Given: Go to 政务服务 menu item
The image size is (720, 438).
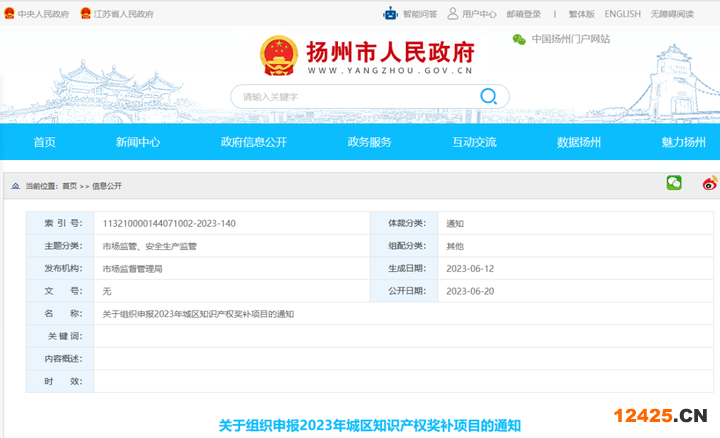Looking at the screenshot, I should pos(370,142).
